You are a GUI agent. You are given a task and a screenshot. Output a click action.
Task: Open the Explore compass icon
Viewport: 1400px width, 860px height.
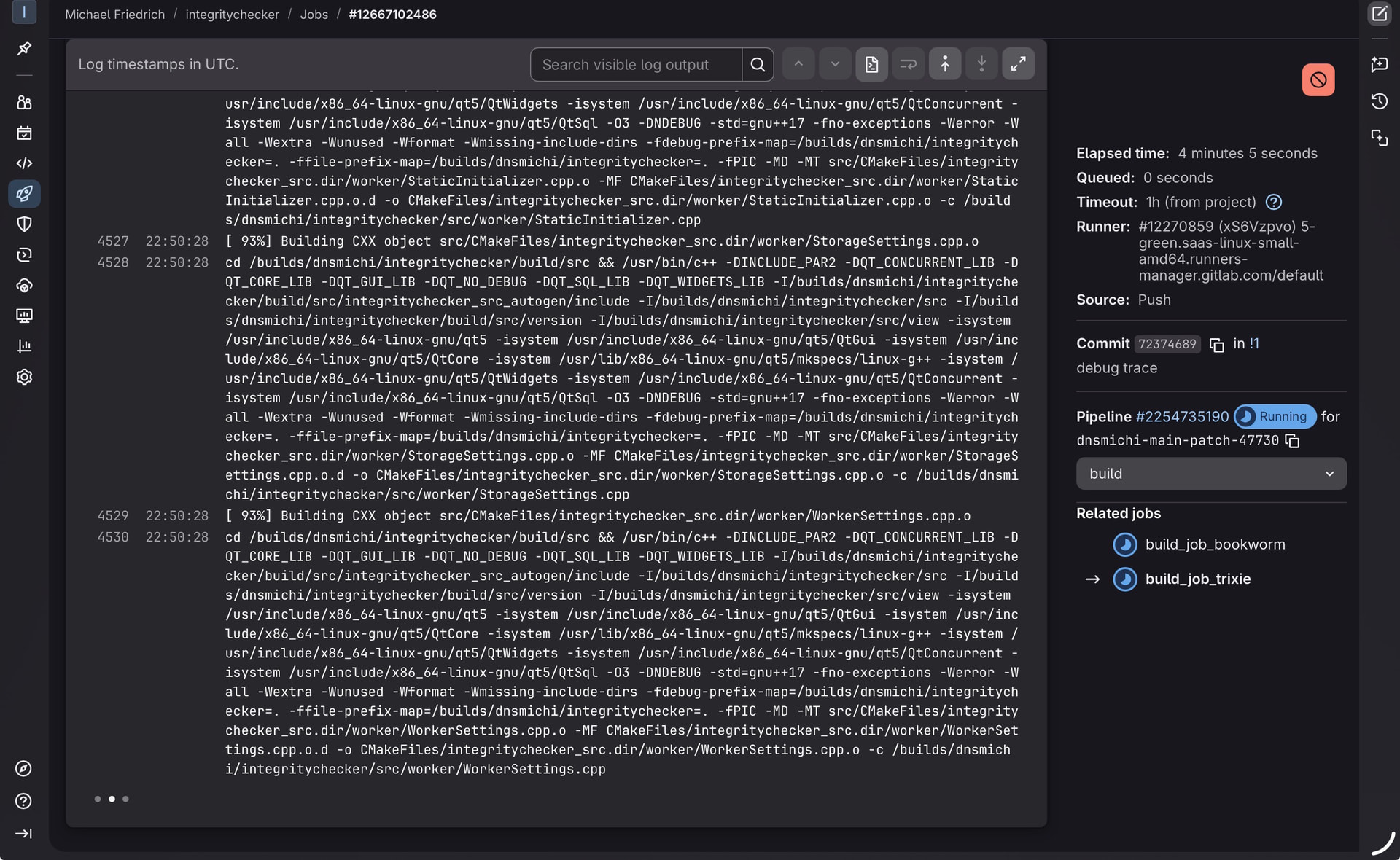click(x=23, y=769)
